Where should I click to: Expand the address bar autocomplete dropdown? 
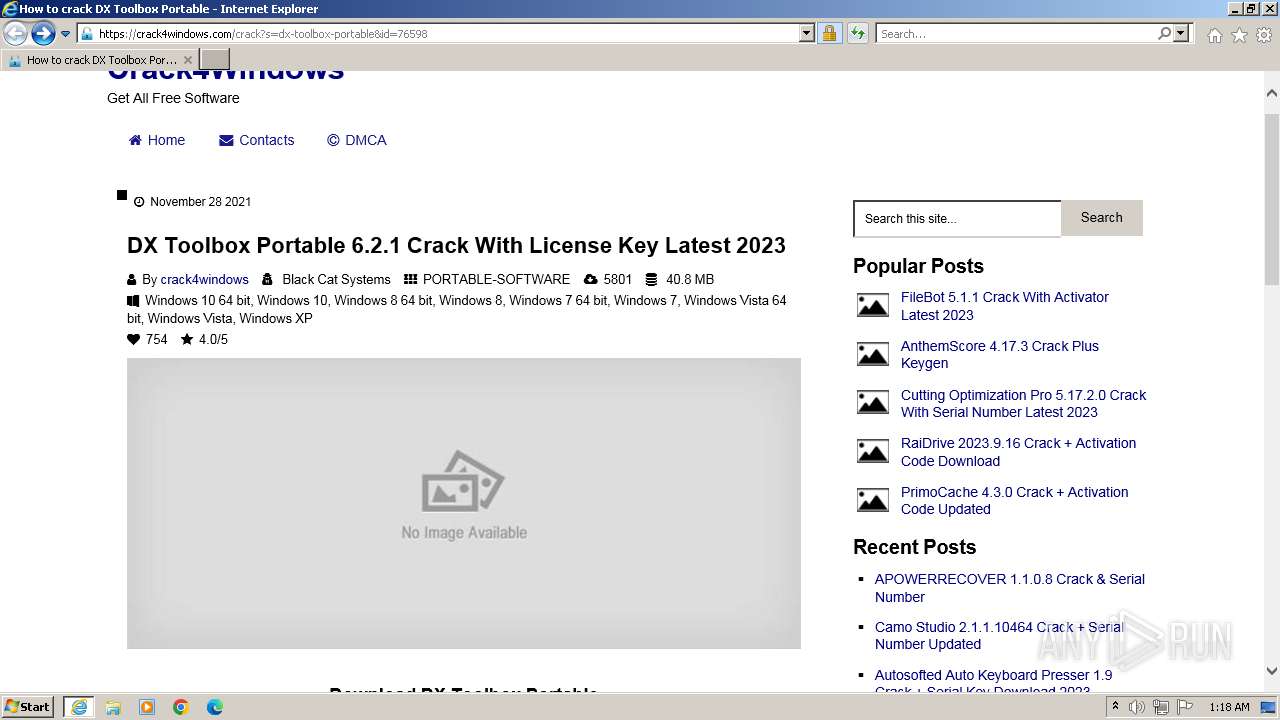(807, 34)
